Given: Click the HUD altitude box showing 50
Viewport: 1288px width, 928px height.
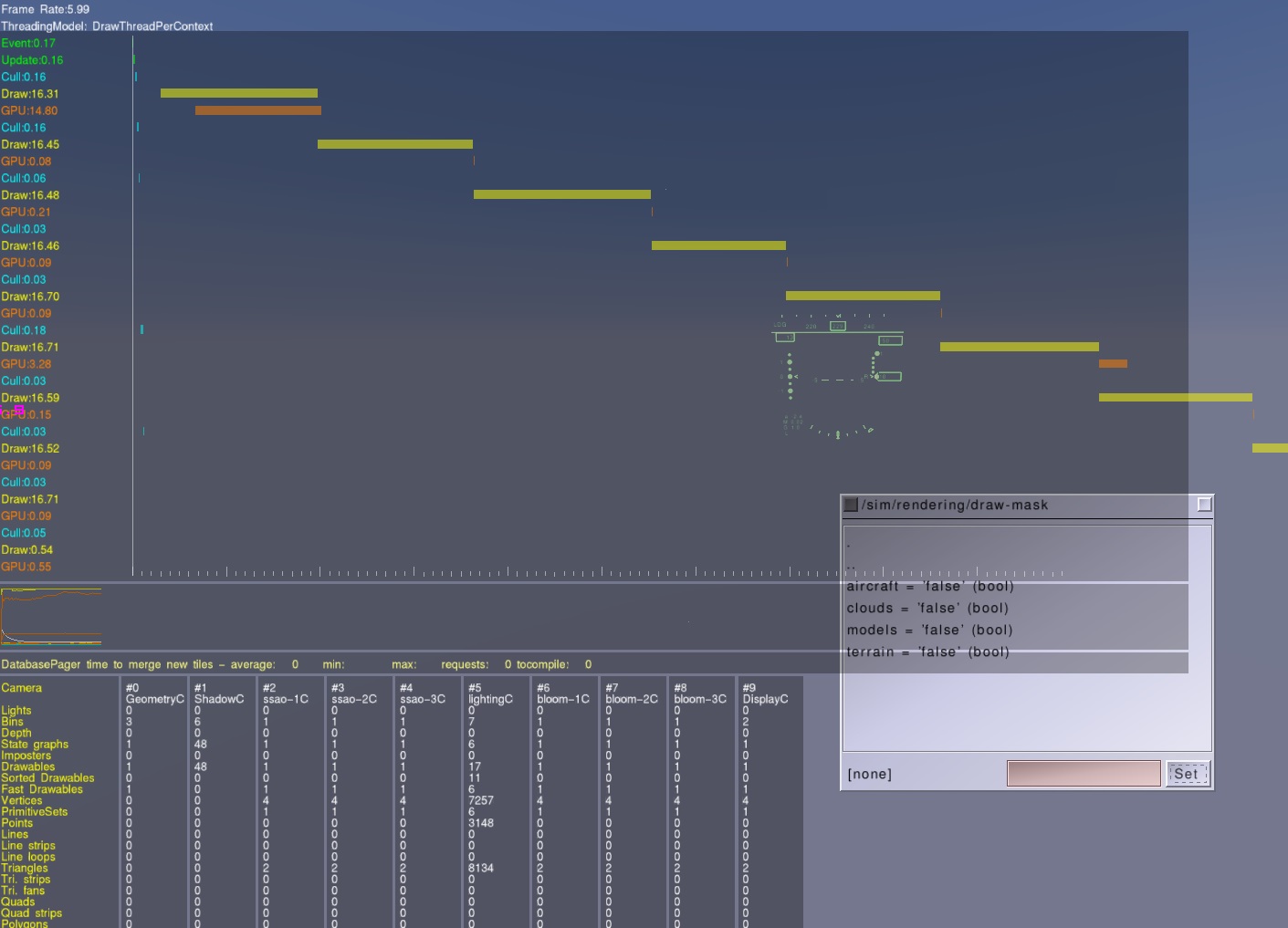Looking at the screenshot, I should pos(890,340).
